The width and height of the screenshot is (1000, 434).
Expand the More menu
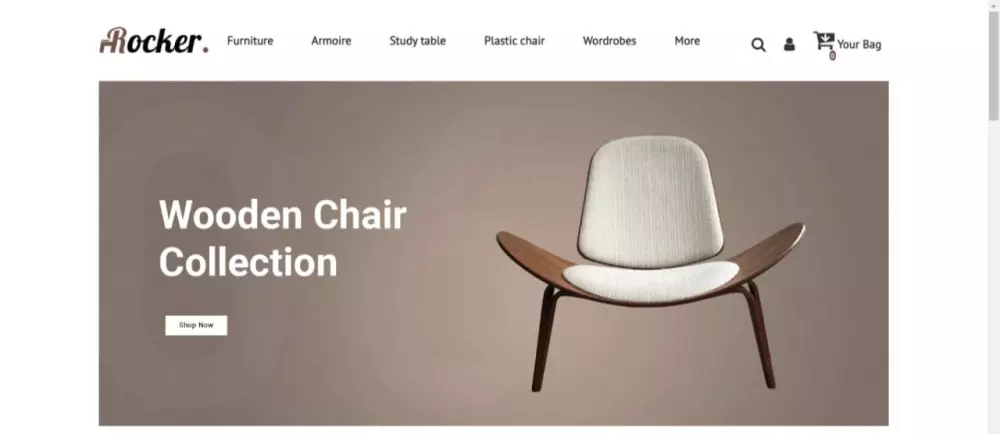687,41
